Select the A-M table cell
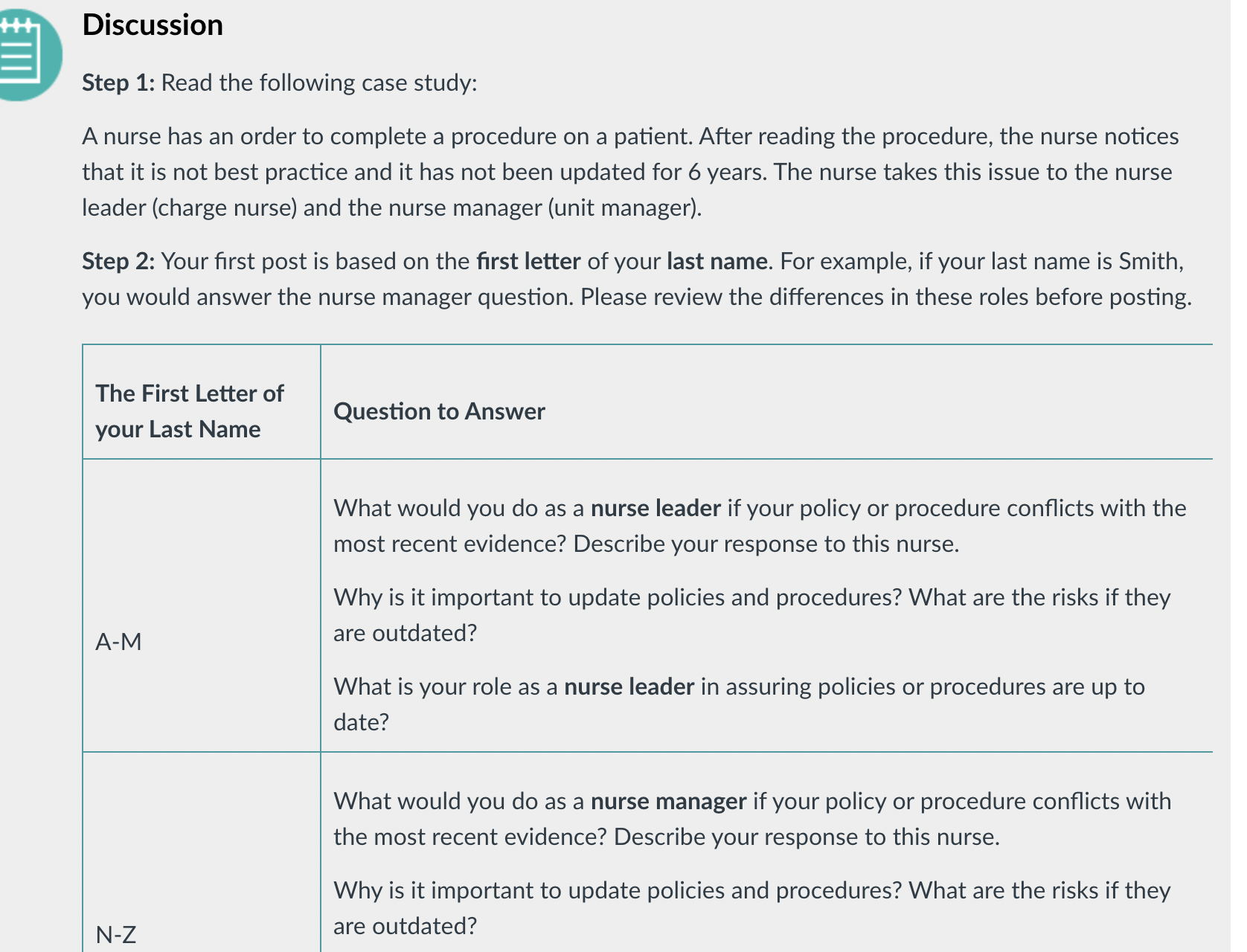This screenshot has height=952, width=1247. pos(202,605)
